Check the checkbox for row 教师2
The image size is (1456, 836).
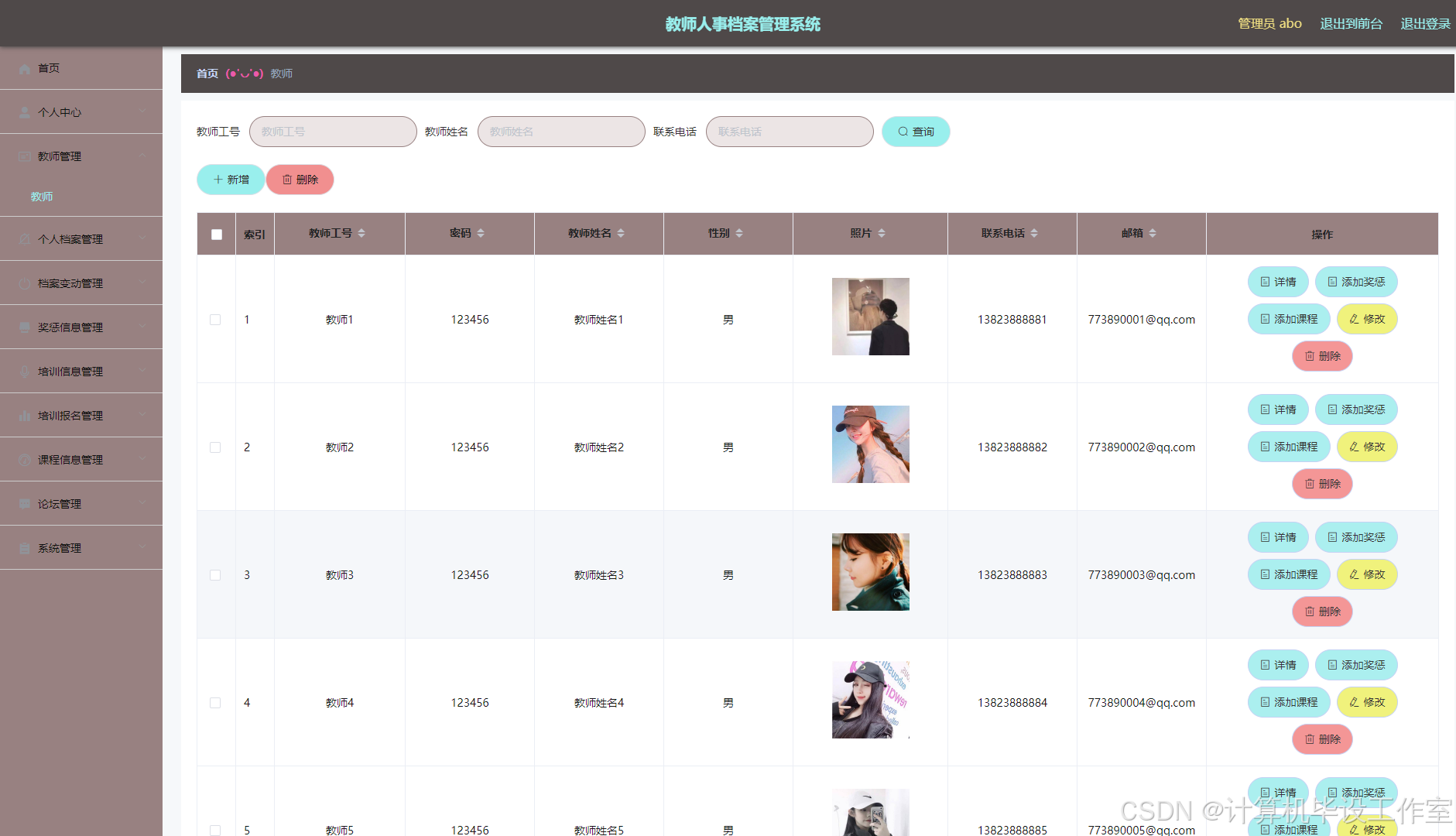215,447
